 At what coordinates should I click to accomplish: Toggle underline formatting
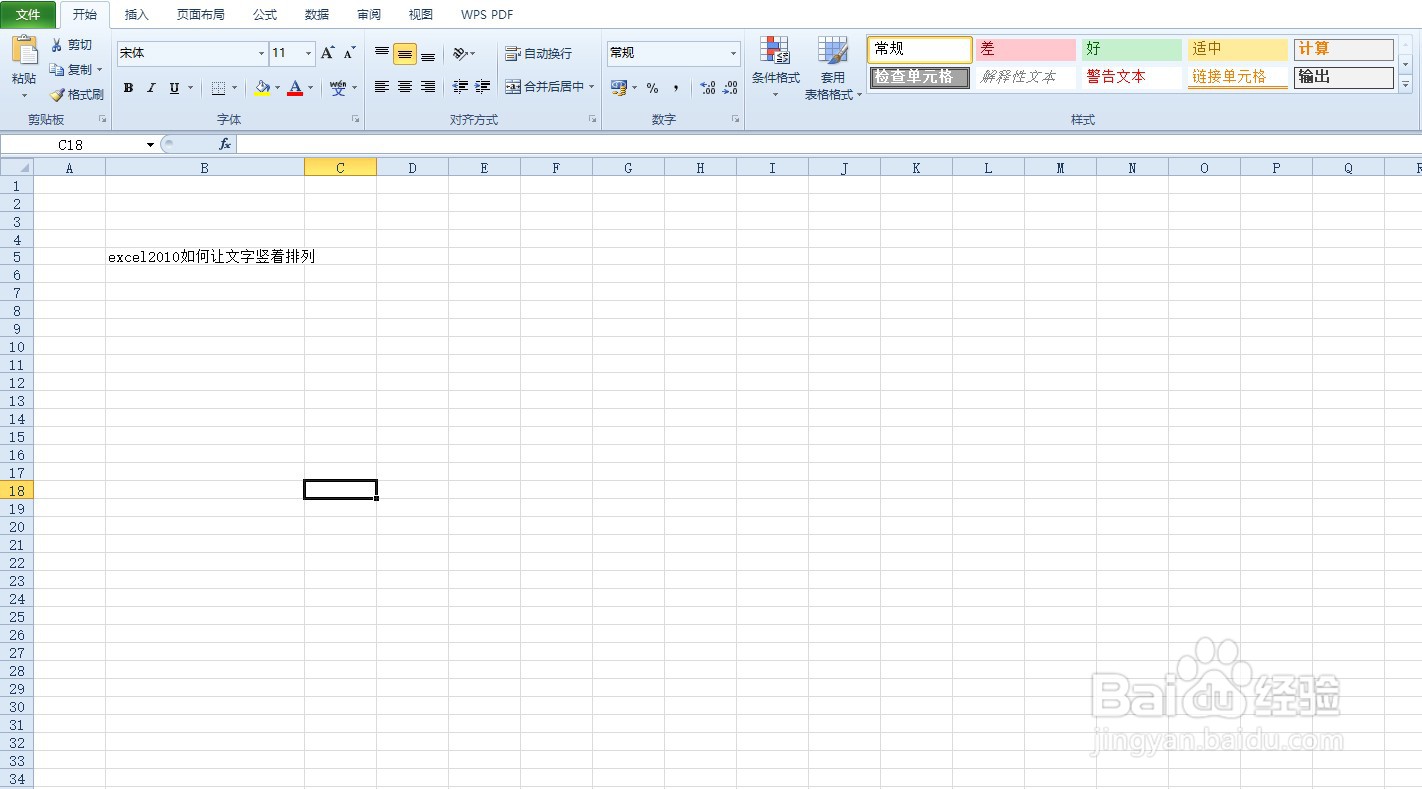coord(172,88)
